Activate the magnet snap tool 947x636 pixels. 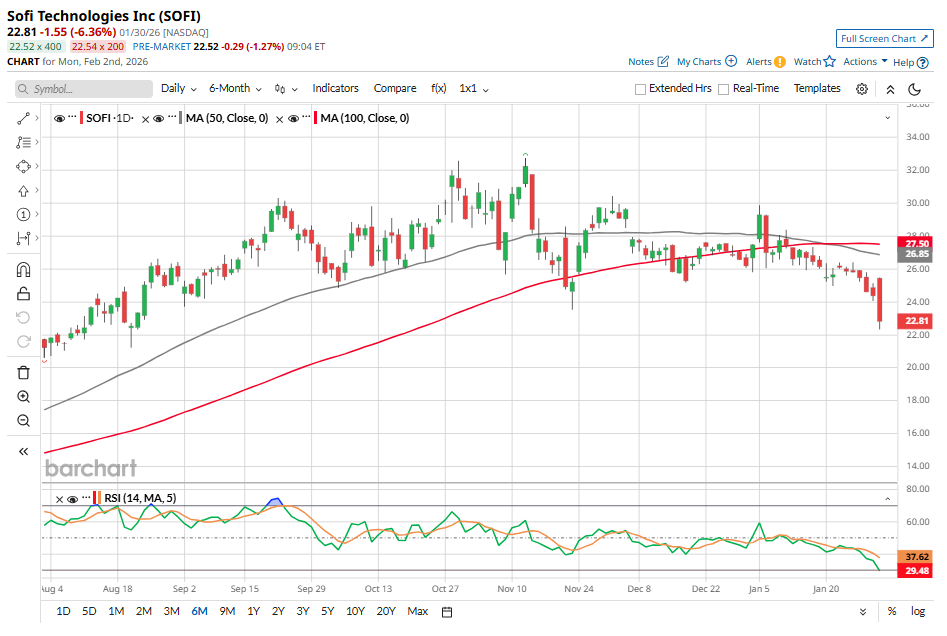[x=23, y=269]
